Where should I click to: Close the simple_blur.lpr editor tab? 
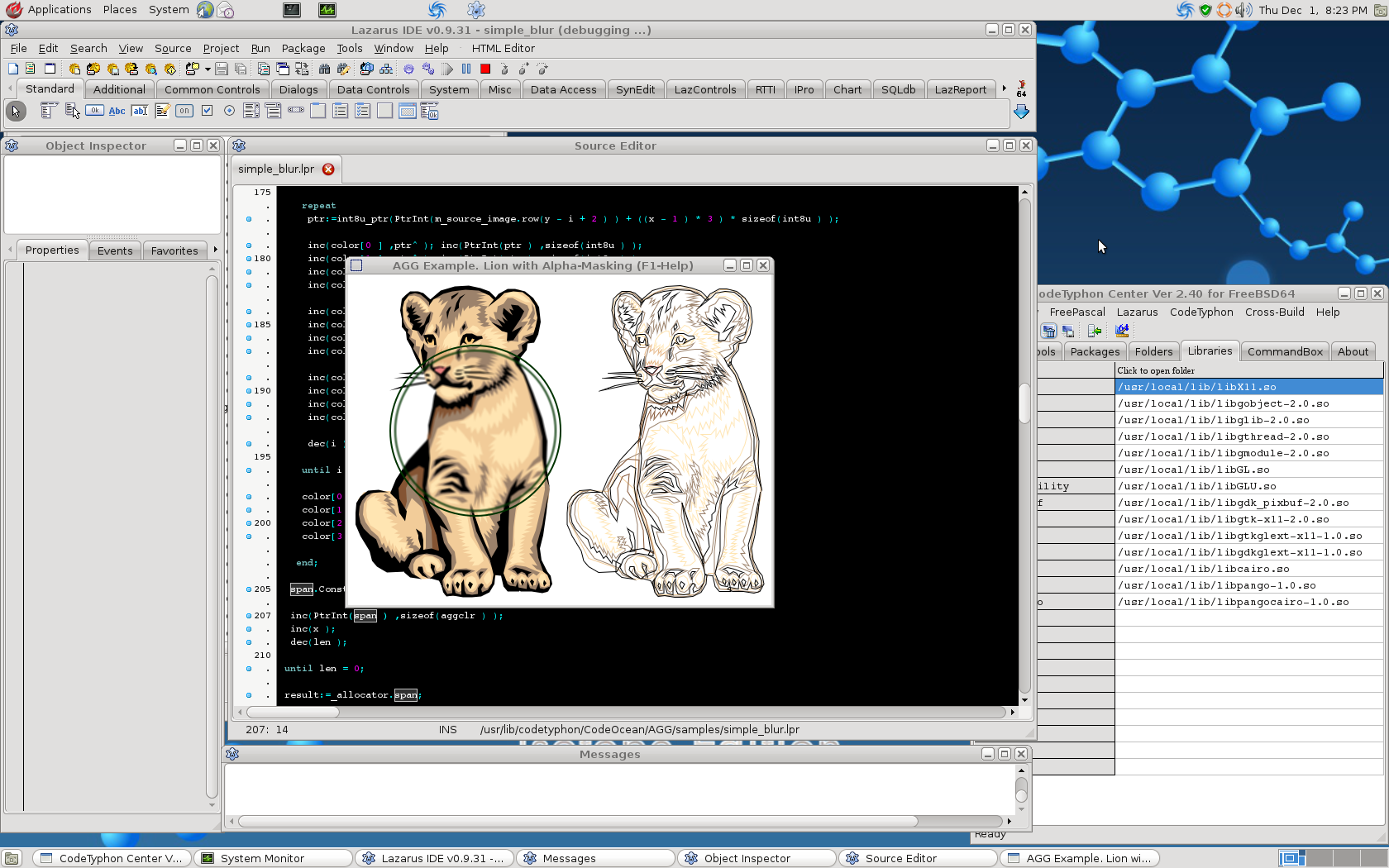click(x=328, y=169)
